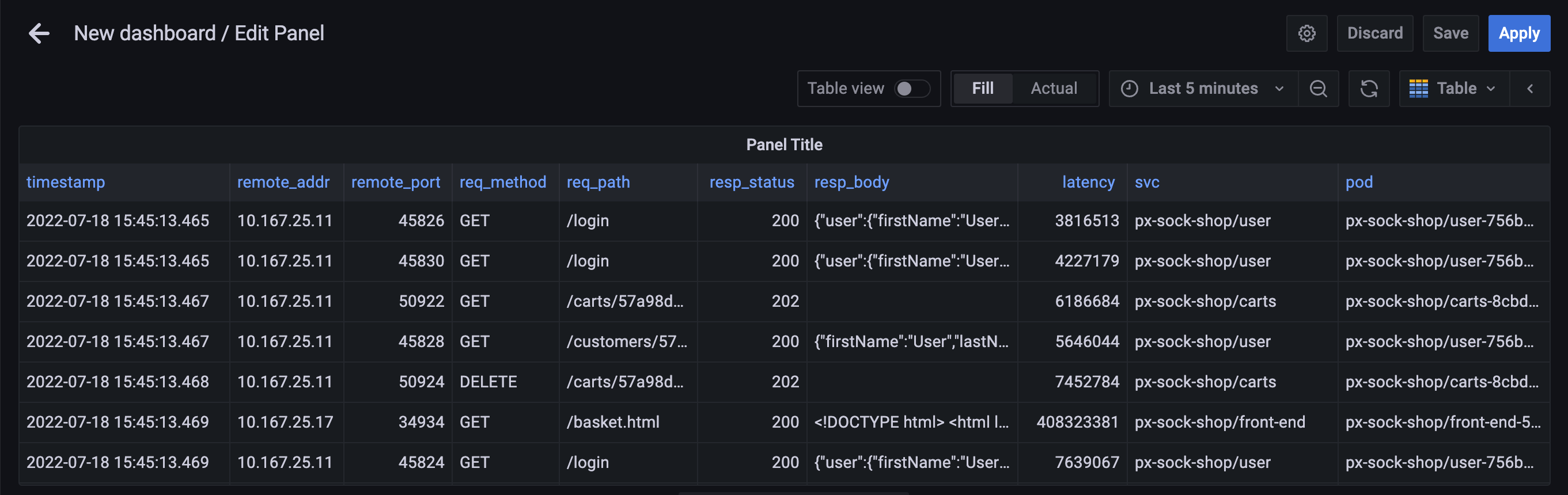Click the back arrow to leave panel editor
The image size is (1568, 495).
[39, 33]
